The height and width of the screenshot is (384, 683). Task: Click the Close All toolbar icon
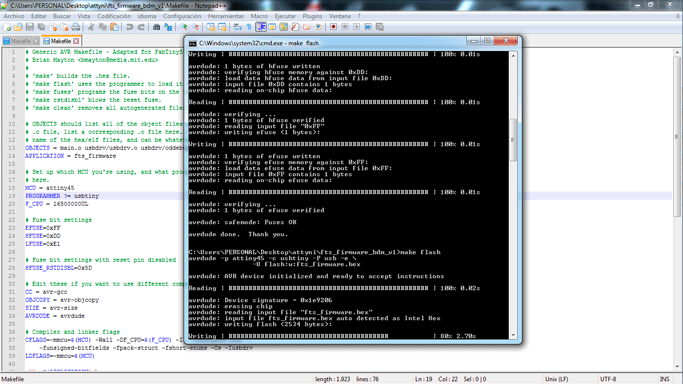point(64,27)
